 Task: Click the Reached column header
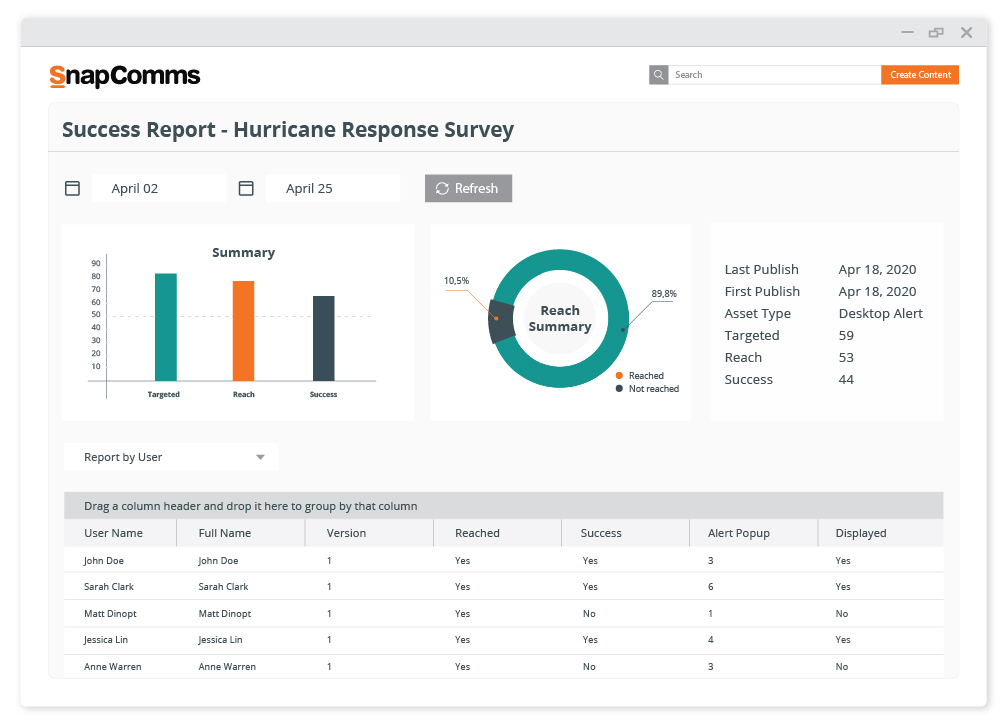click(477, 533)
